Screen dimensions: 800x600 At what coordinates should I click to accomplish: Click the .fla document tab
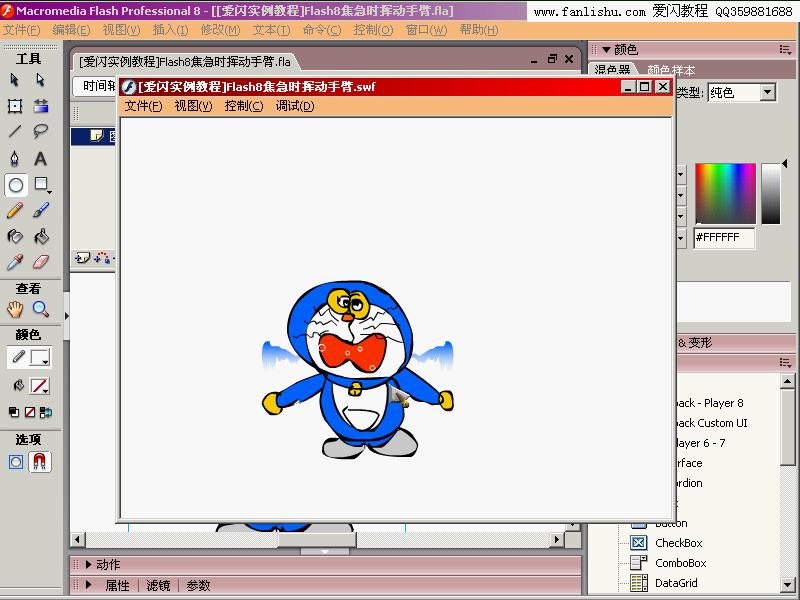pyautogui.click(x=185, y=62)
